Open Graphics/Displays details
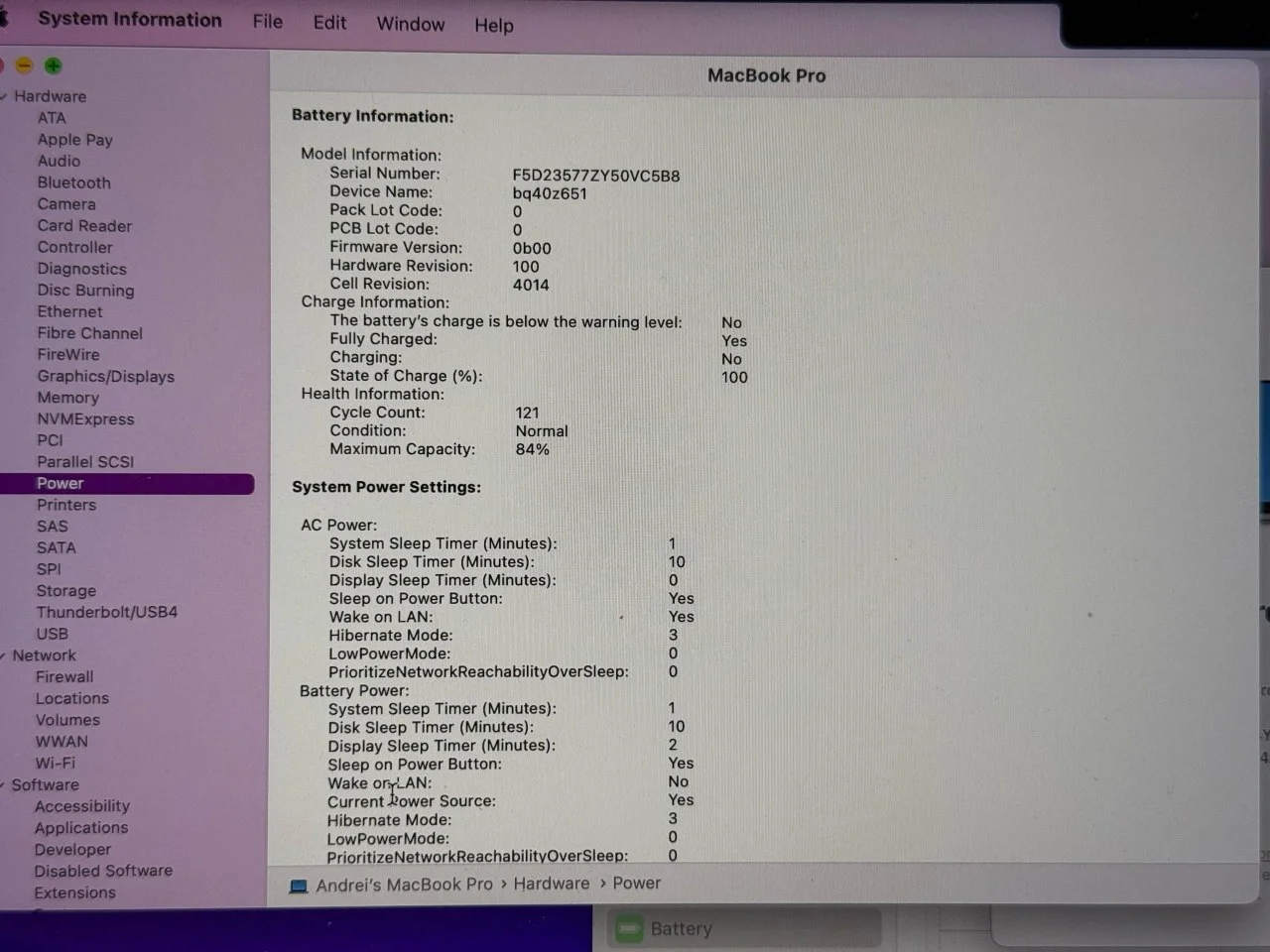Screen dimensions: 1270x952 click(106, 377)
